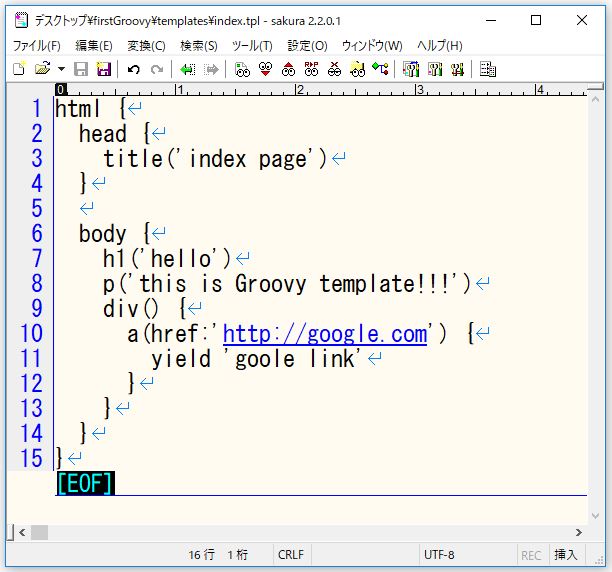Open the ツール(T) menu
Screen dimensions: 612x572
pyautogui.click(x=252, y=46)
